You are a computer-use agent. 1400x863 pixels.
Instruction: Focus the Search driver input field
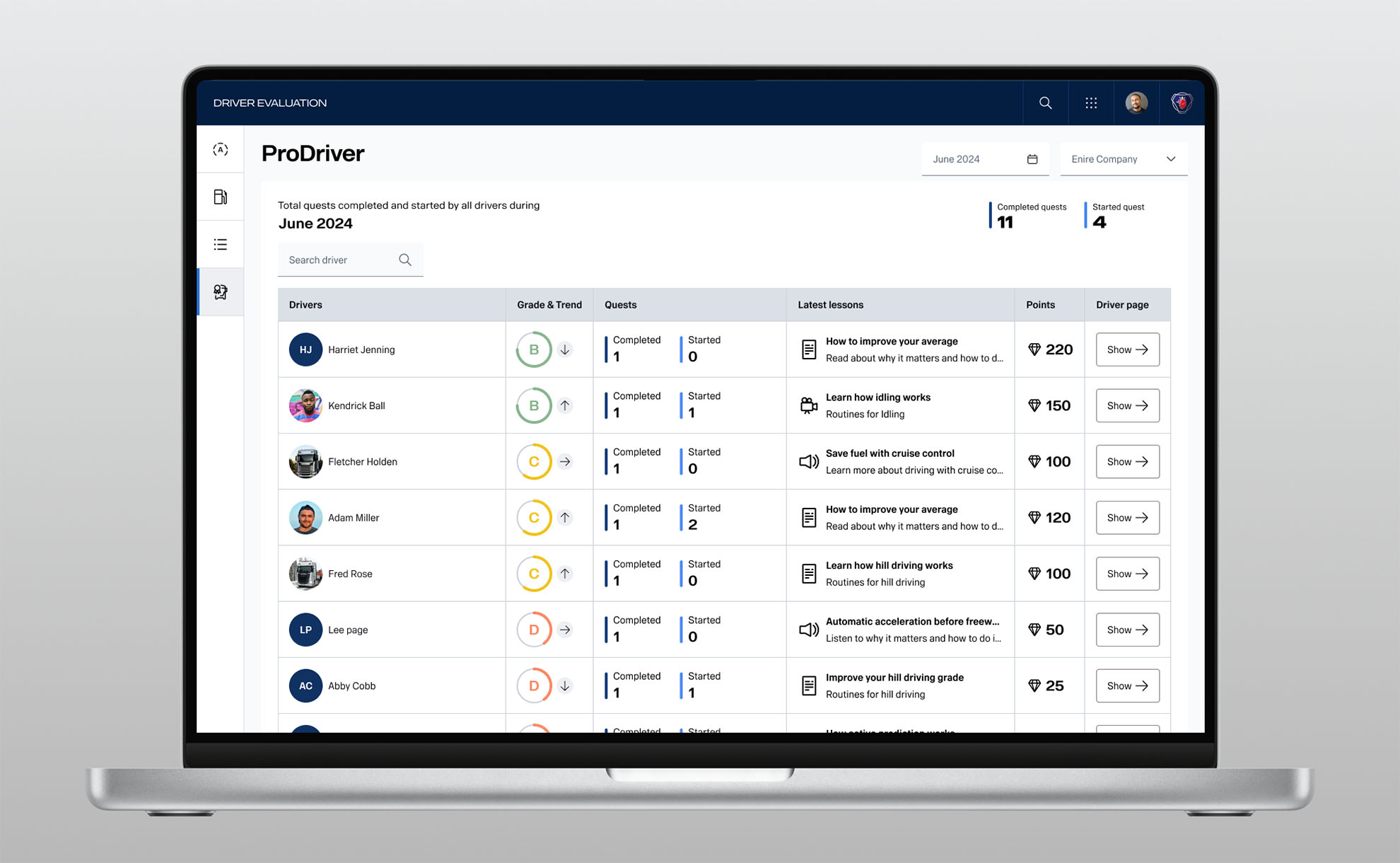point(350,260)
